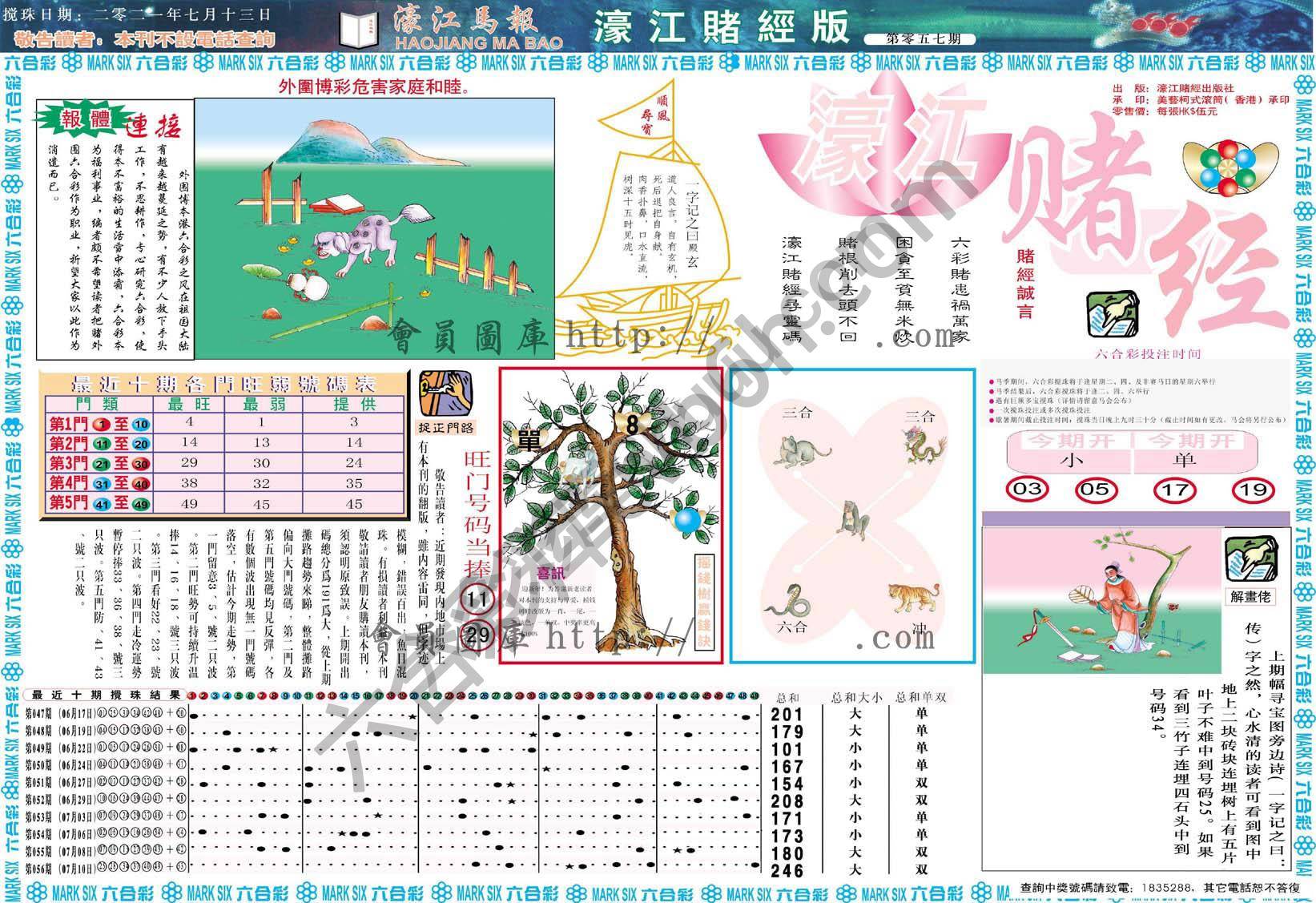Select the snake zodiac image
The height and width of the screenshot is (903, 1316).
point(786,601)
